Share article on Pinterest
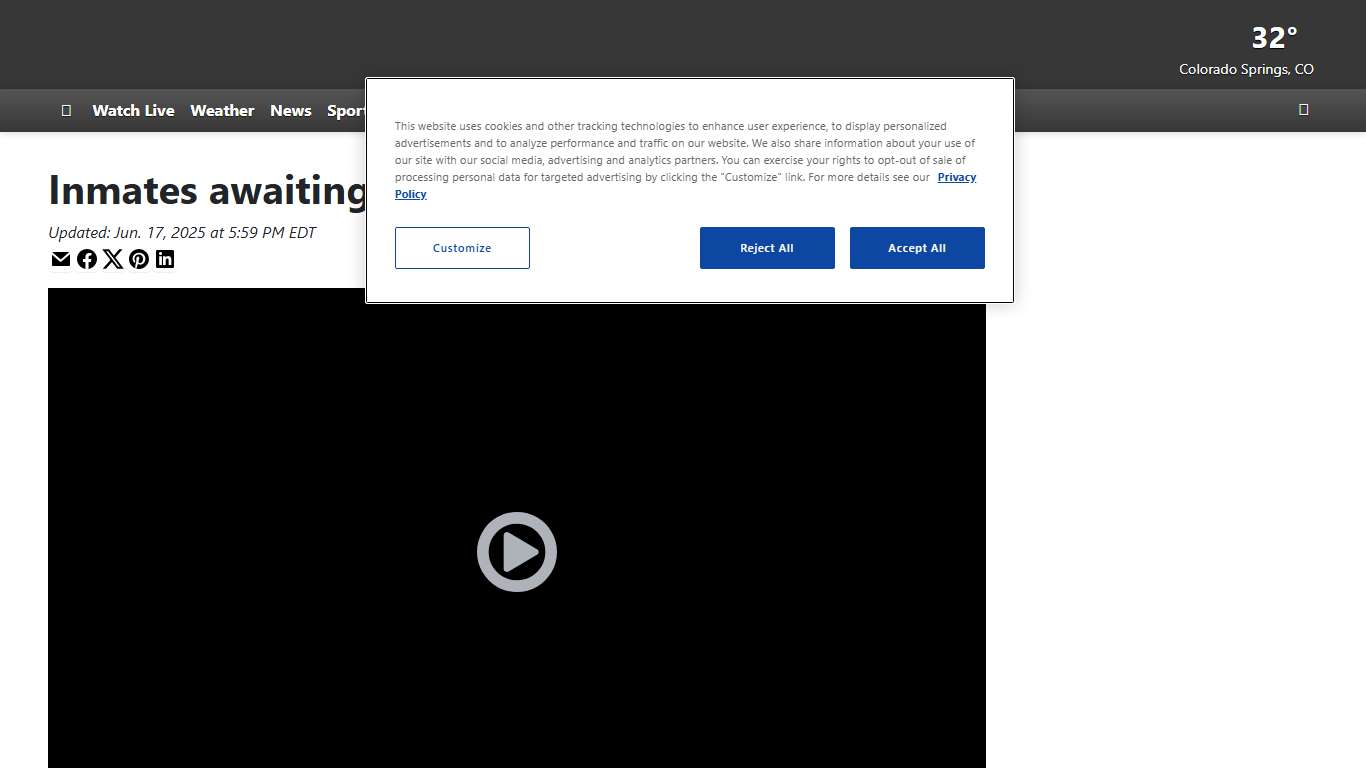Screen dimensions: 1366x768 (139, 260)
